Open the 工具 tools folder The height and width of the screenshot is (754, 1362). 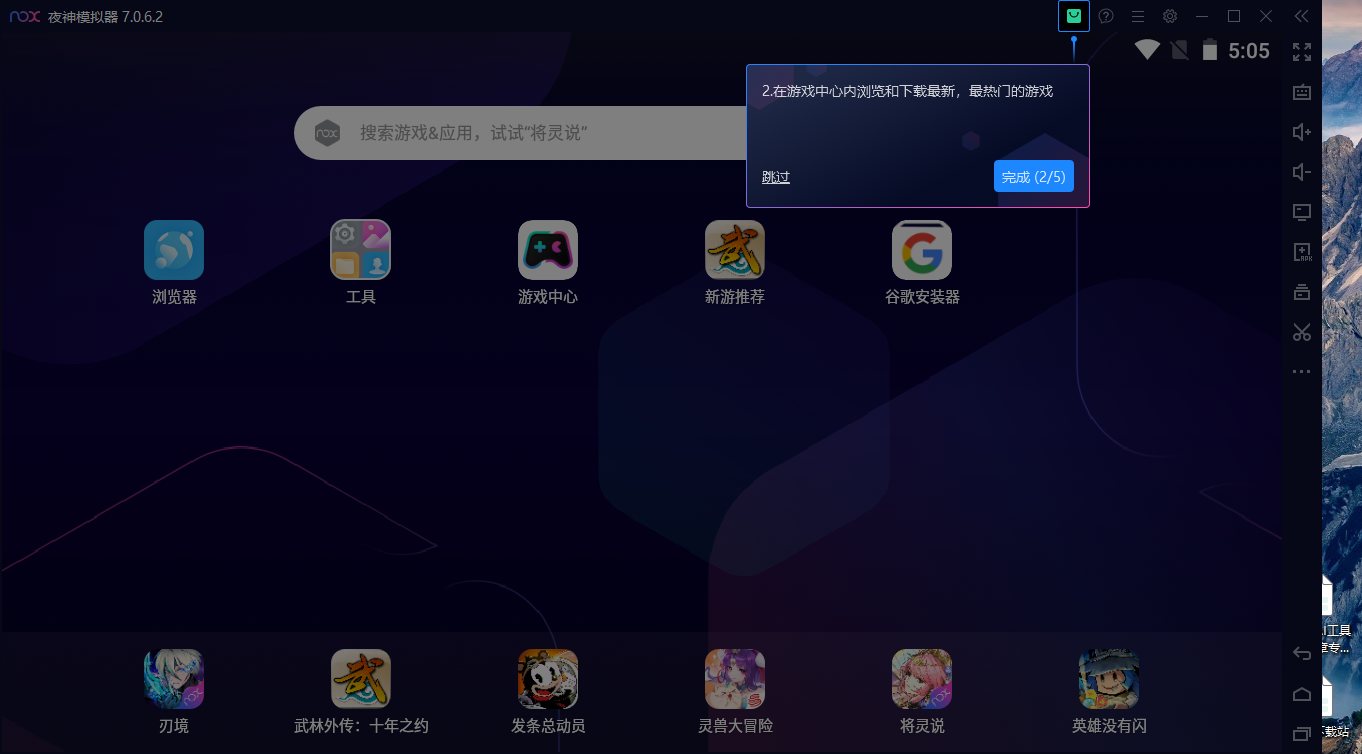[x=361, y=250]
